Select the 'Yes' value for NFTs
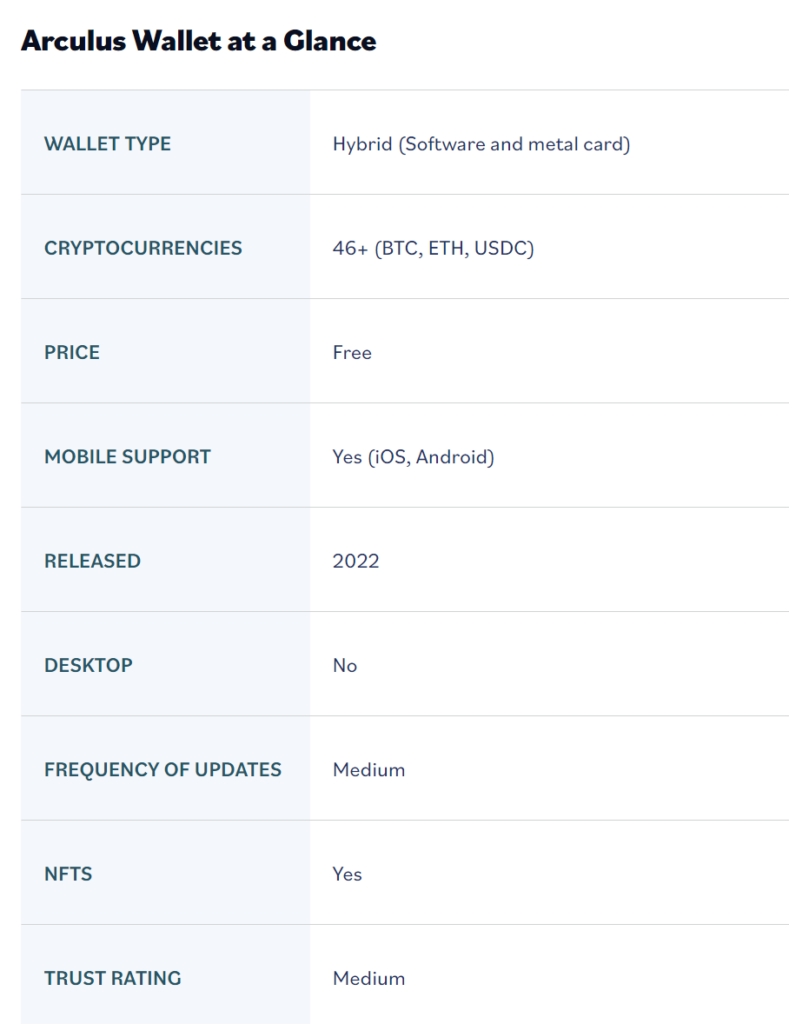Viewport: 789px width, 1024px height. 347,874
